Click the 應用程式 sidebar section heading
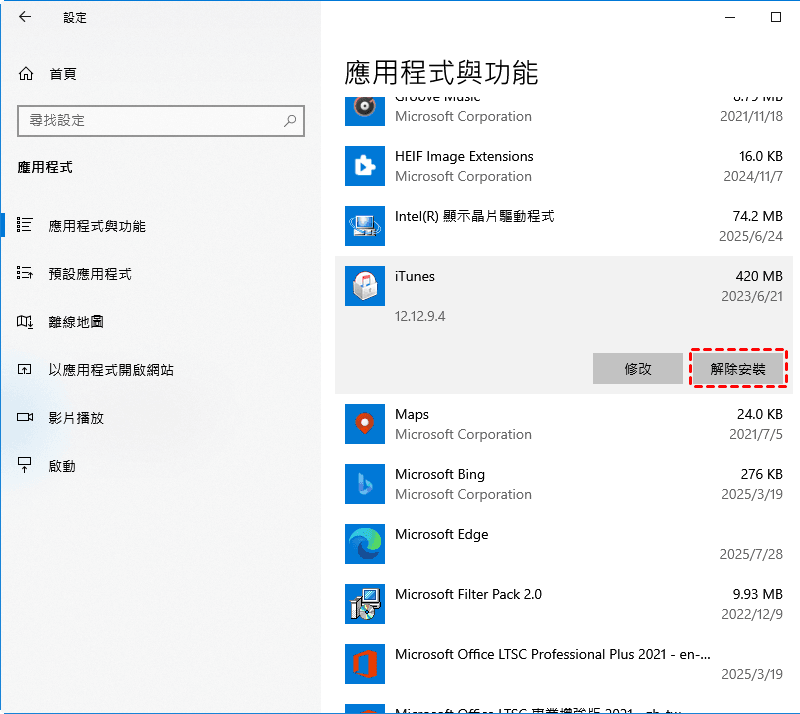This screenshot has height=714, width=800. tap(45, 167)
